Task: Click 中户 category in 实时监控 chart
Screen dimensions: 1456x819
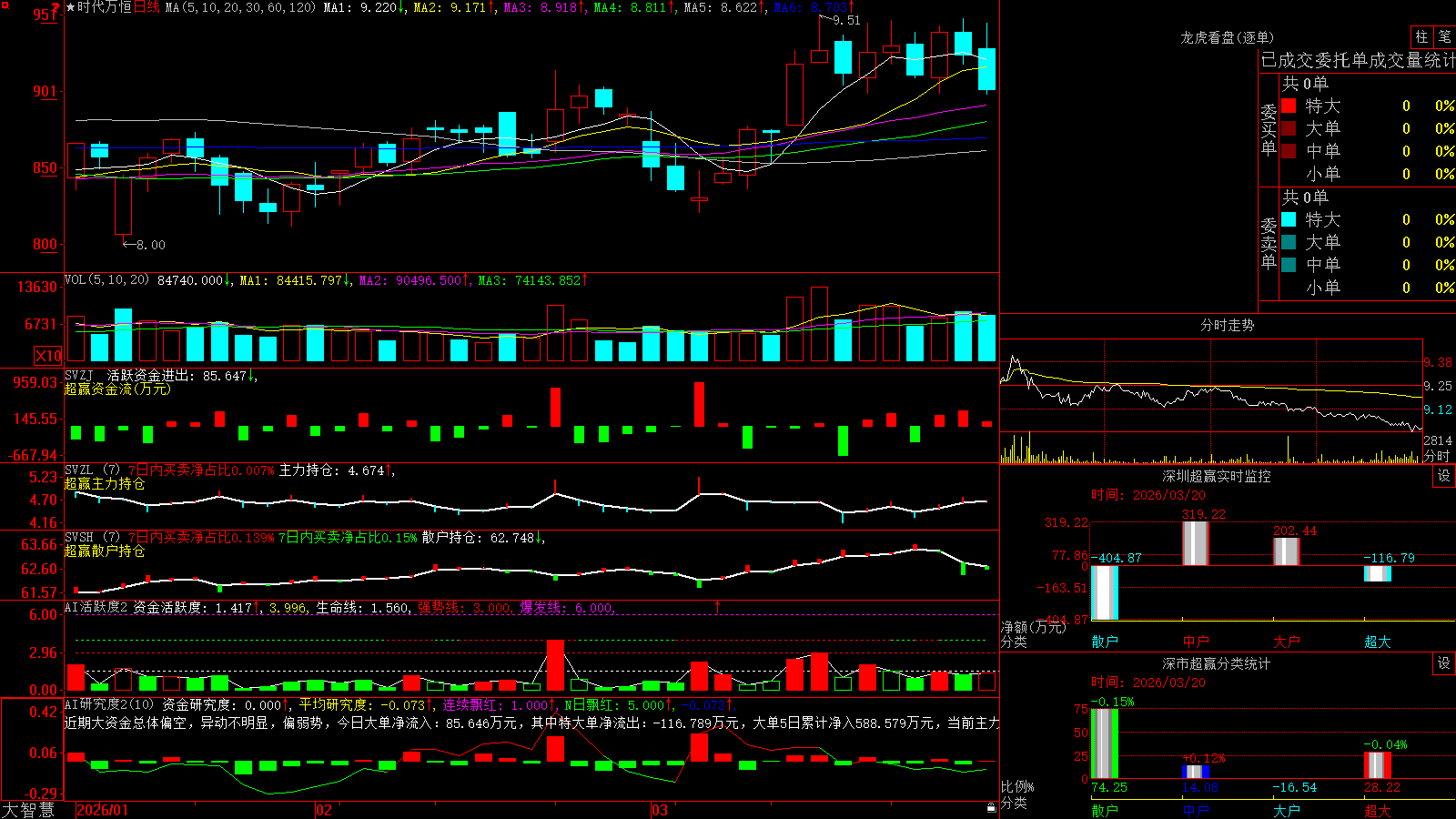Action: tap(1196, 642)
